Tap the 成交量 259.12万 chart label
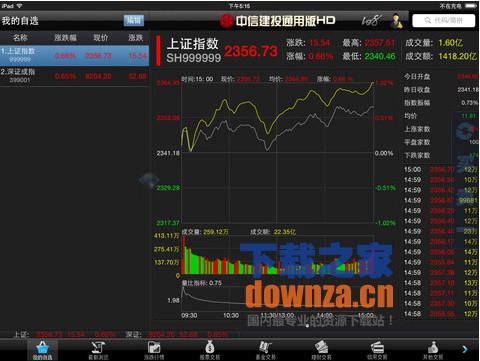The image size is (480, 361). pos(205,232)
